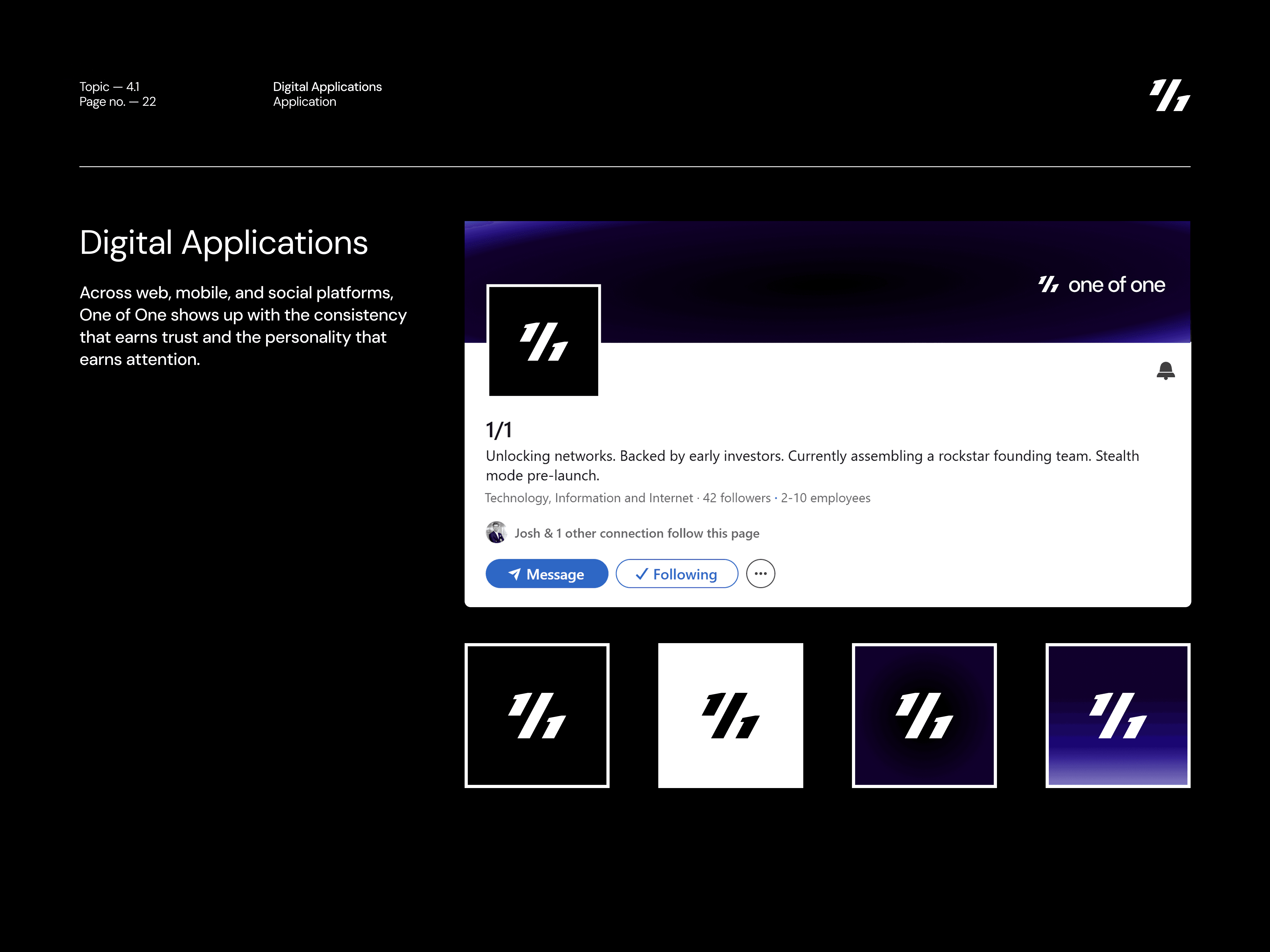Select the black background logo thumbnail
This screenshot has height=952, width=1270.
[x=536, y=715]
